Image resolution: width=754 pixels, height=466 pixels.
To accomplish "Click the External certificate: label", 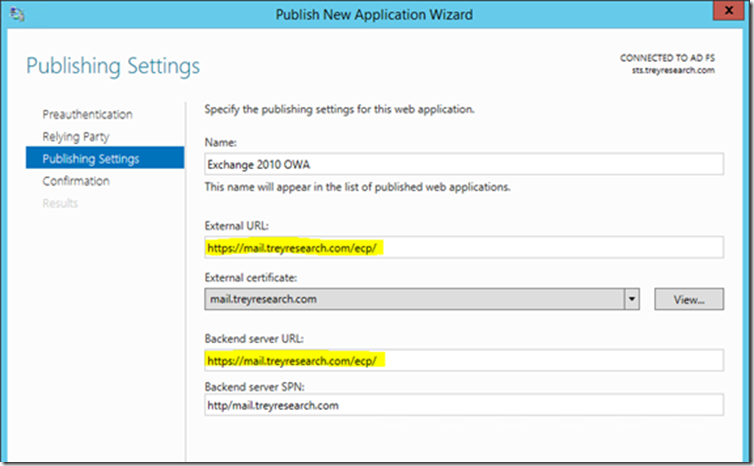I will (x=251, y=277).
